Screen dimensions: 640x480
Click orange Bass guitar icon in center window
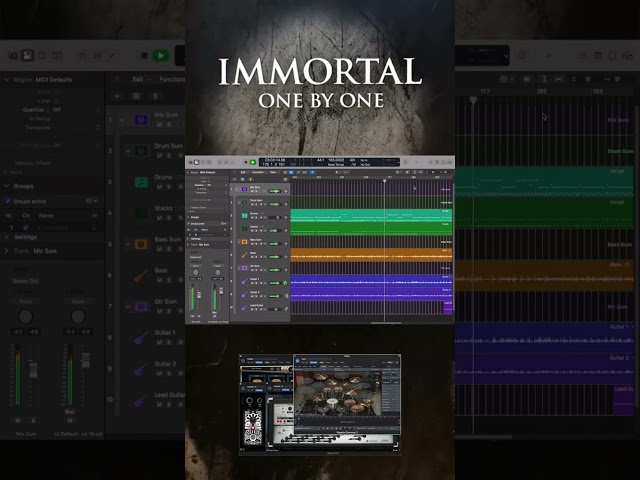point(244,255)
